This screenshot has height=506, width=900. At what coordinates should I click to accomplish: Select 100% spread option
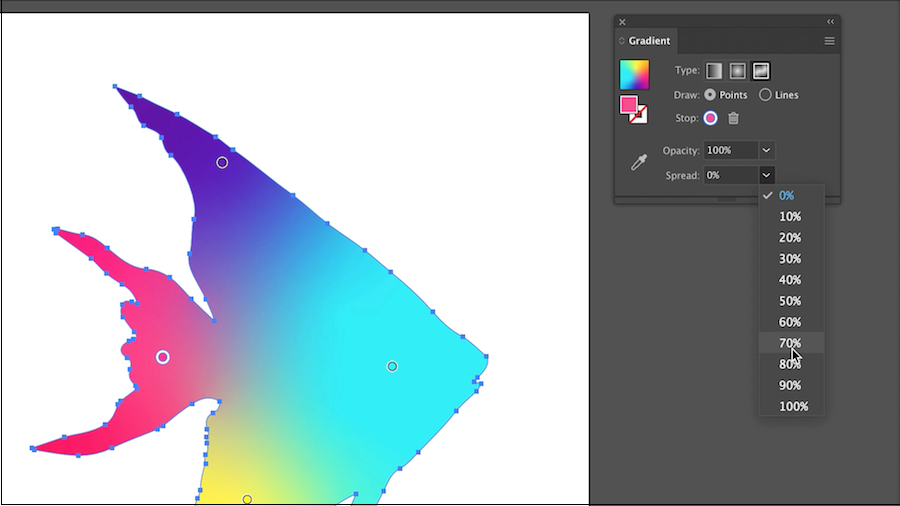pyautogui.click(x=792, y=406)
